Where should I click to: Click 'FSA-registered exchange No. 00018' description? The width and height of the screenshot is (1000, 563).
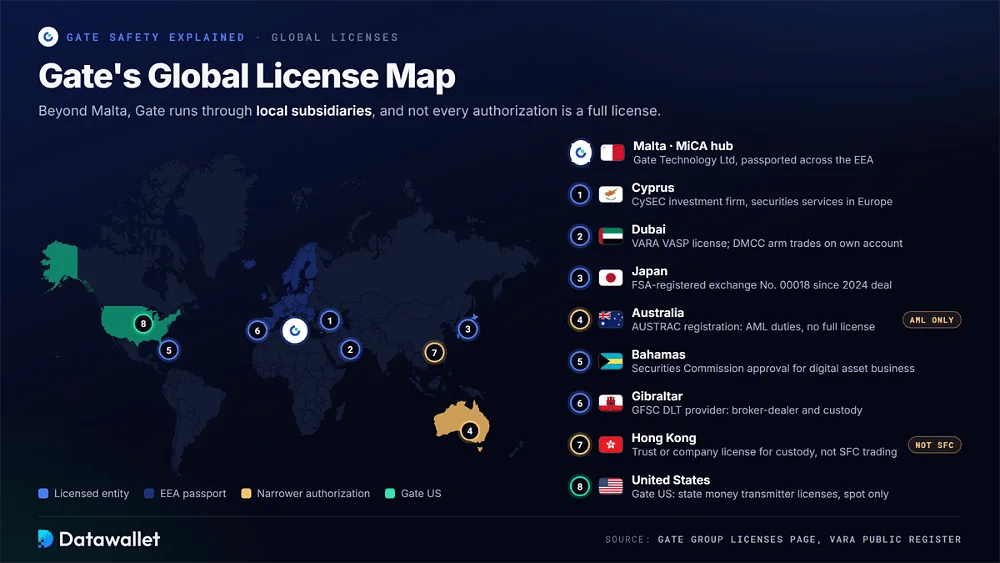click(x=761, y=285)
